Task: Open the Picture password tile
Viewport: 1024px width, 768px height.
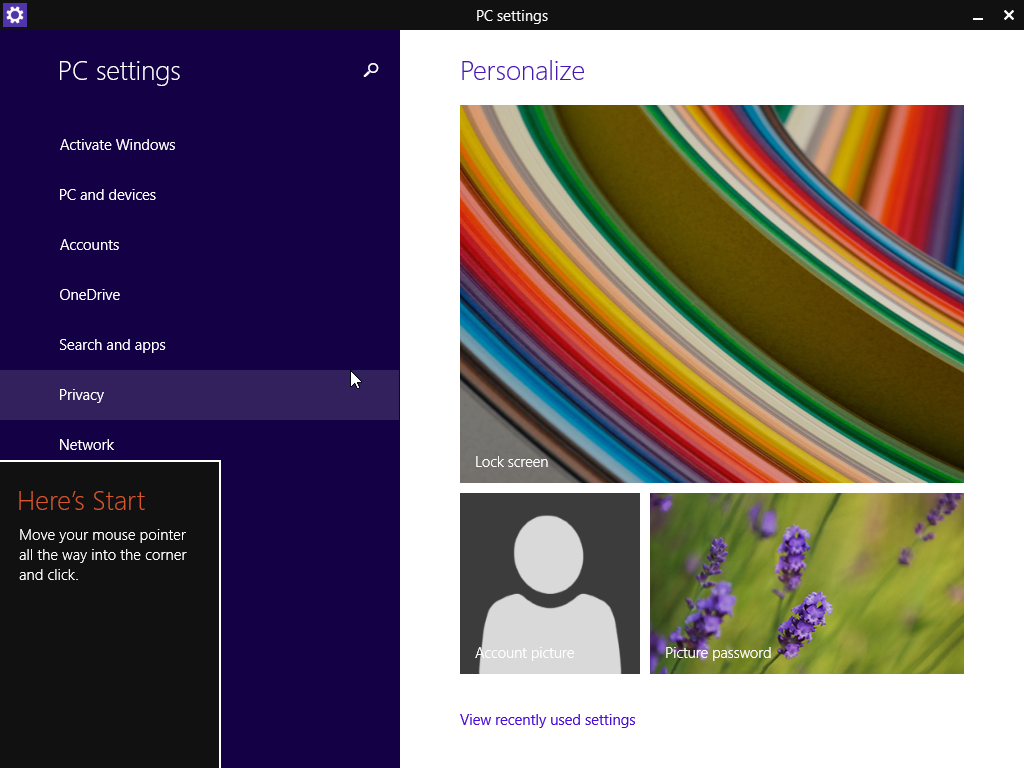Action: [807, 583]
